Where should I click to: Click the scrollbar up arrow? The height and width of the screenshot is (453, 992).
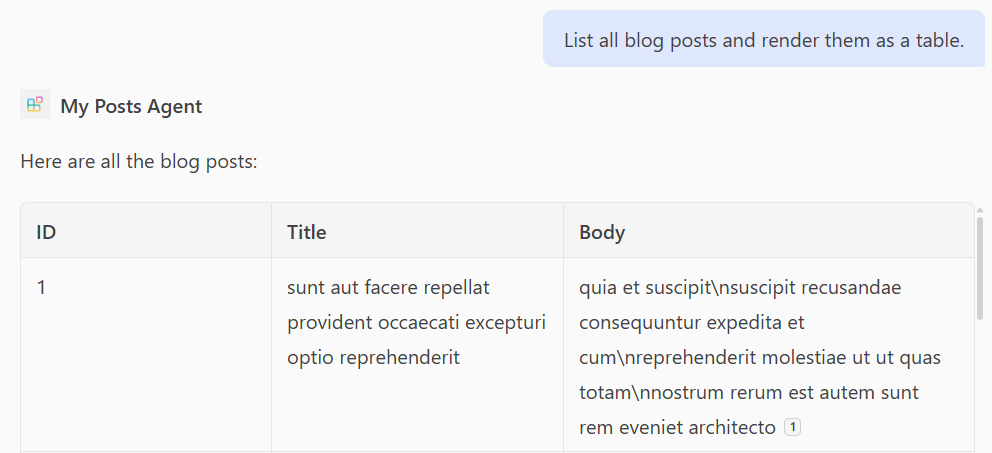[980, 210]
